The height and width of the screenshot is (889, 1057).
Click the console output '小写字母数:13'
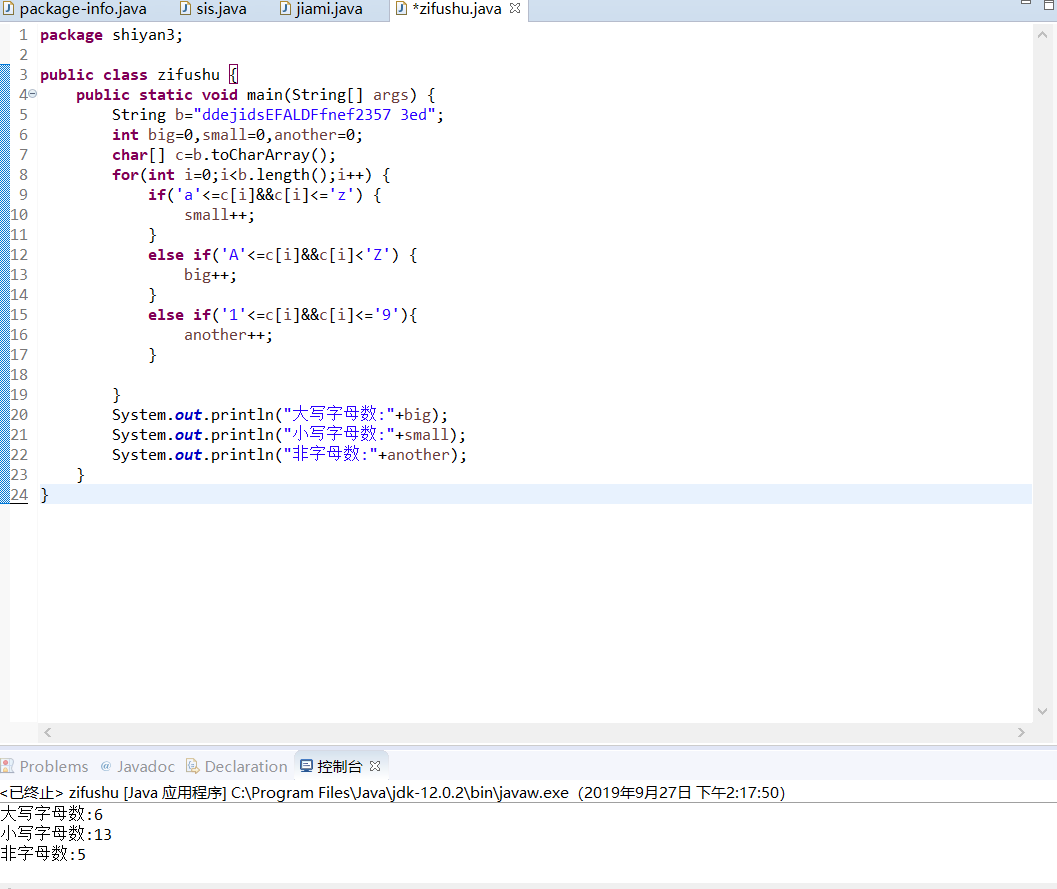[56, 834]
